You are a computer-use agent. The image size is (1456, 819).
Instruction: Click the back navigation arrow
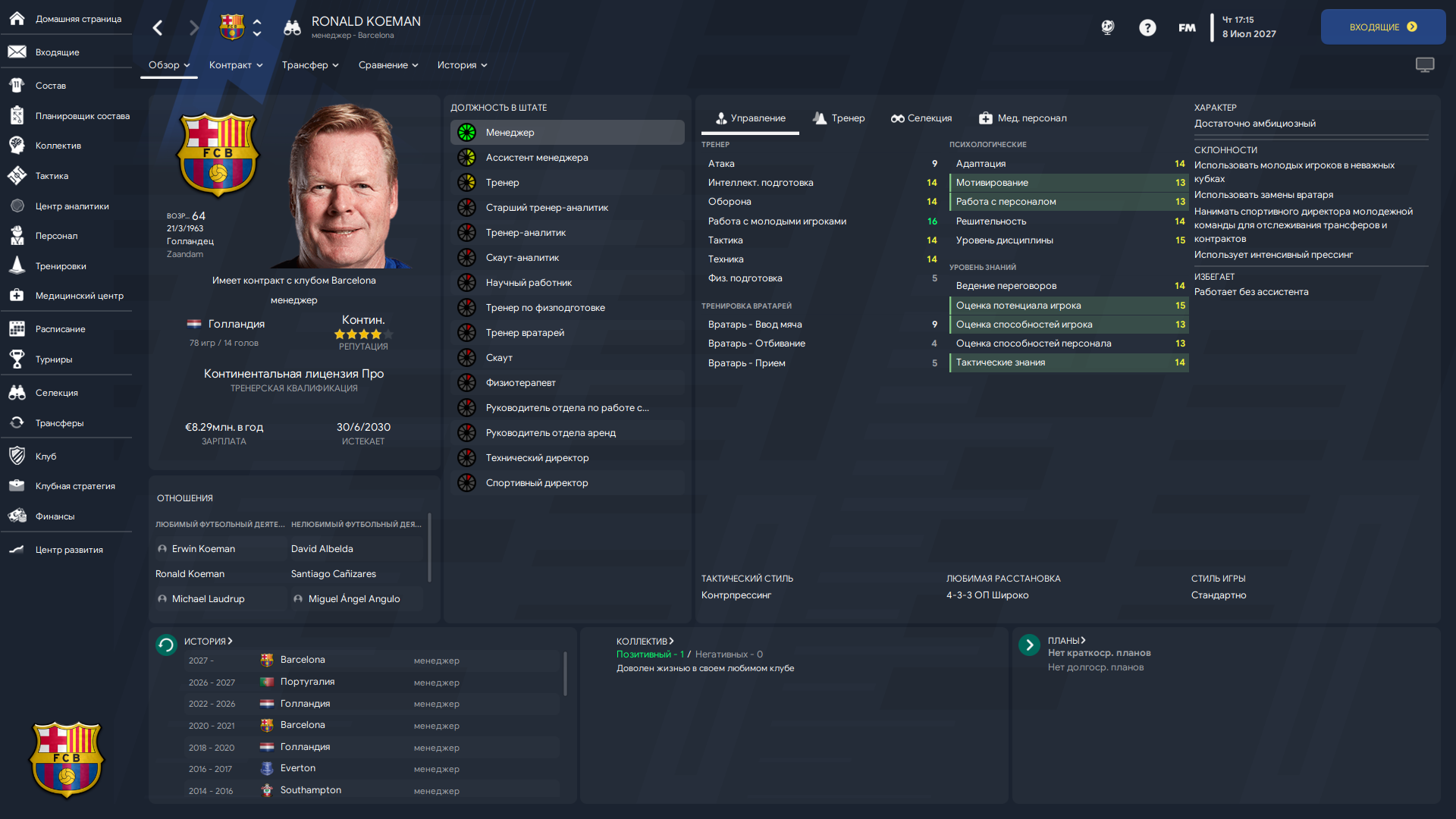tap(158, 28)
